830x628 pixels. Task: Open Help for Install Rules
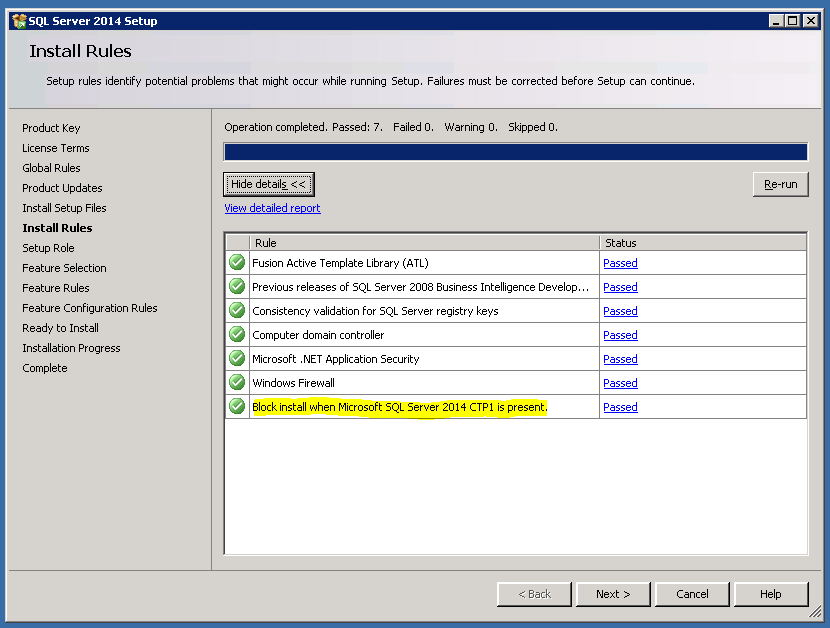(770, 594)
